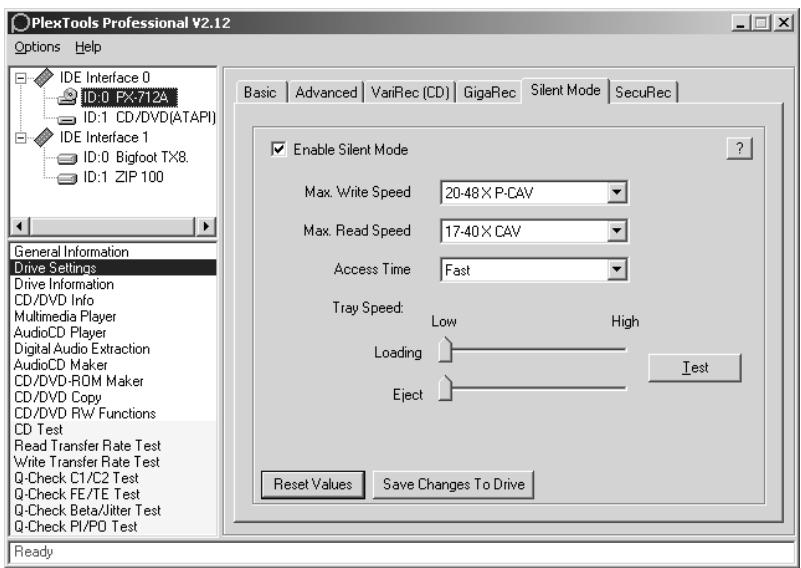Switch to the Advanced tab
801x568 pixels.
point(326,92)
